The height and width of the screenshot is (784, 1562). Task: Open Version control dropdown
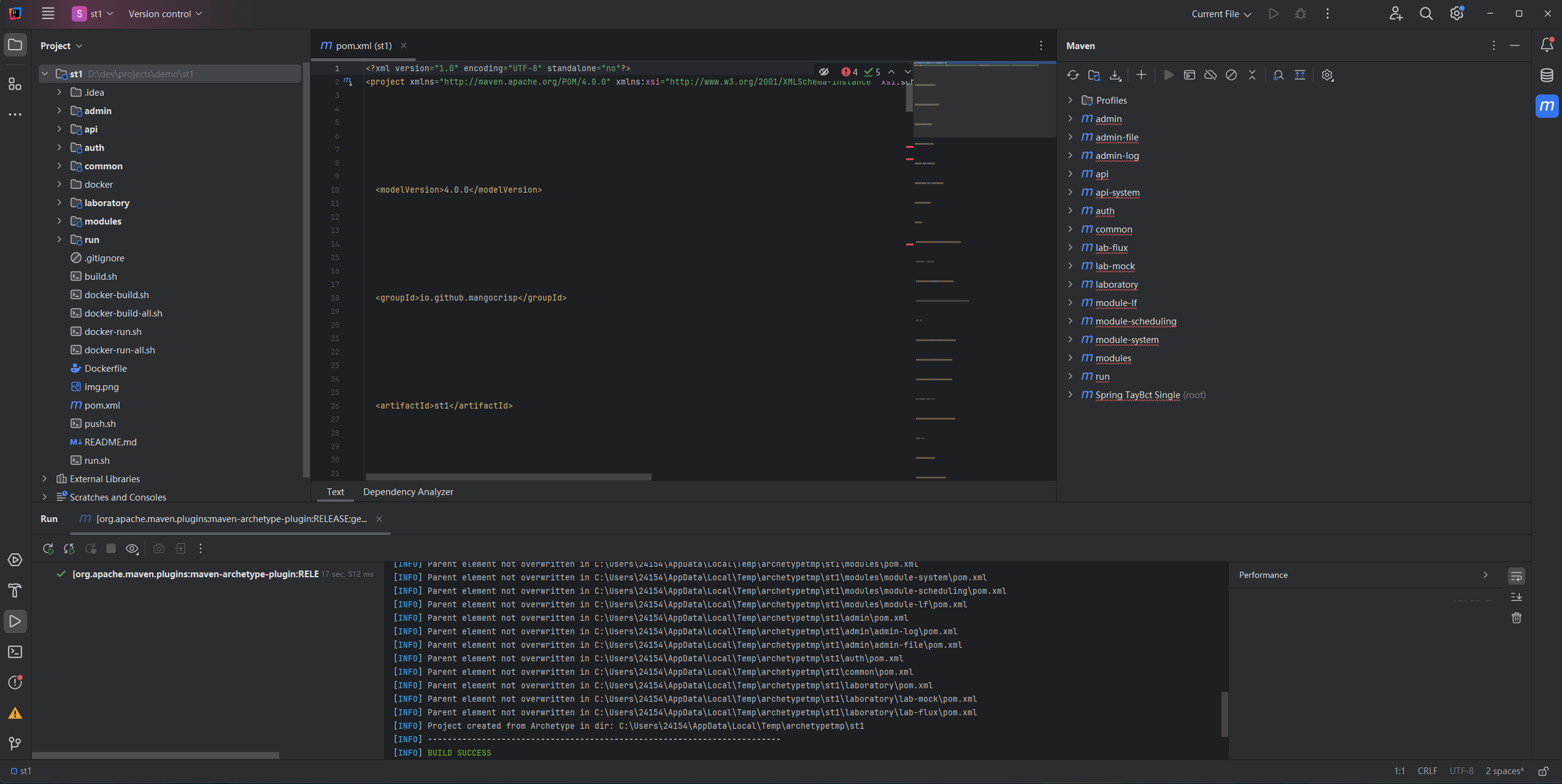[x=165, y=13]
